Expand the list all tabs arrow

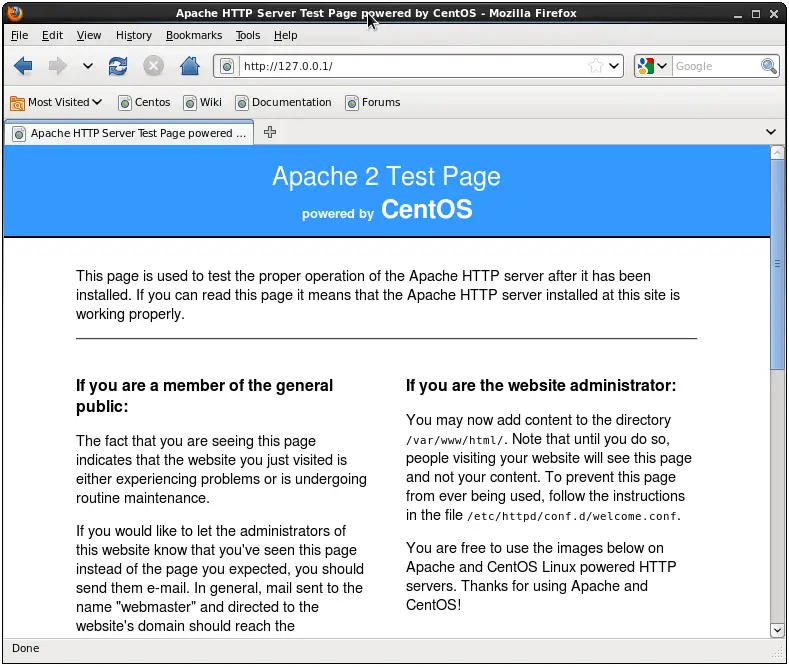771,132
